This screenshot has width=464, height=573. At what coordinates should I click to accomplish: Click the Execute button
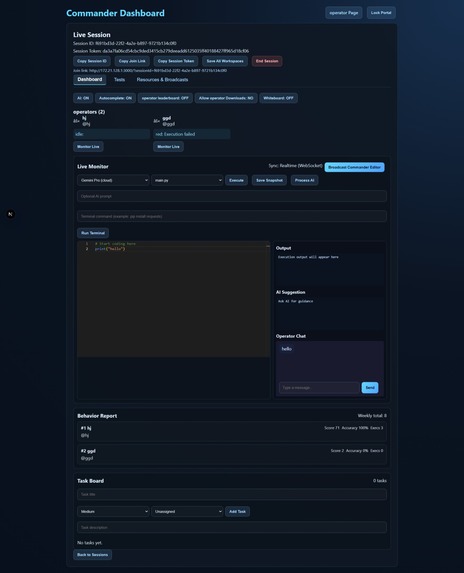[236, 180]
